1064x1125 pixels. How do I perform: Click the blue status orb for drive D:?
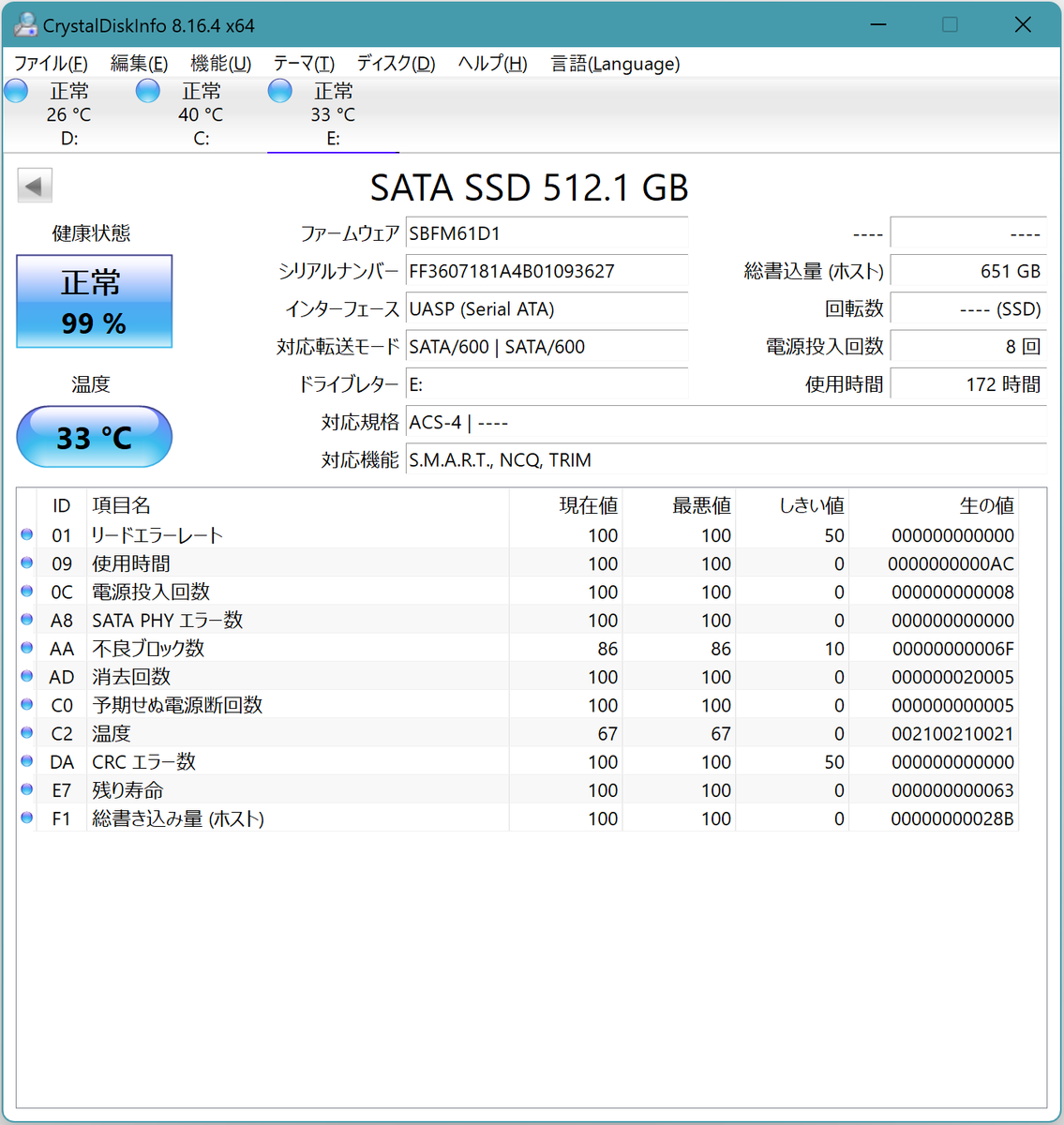click(x=16, y=91)
